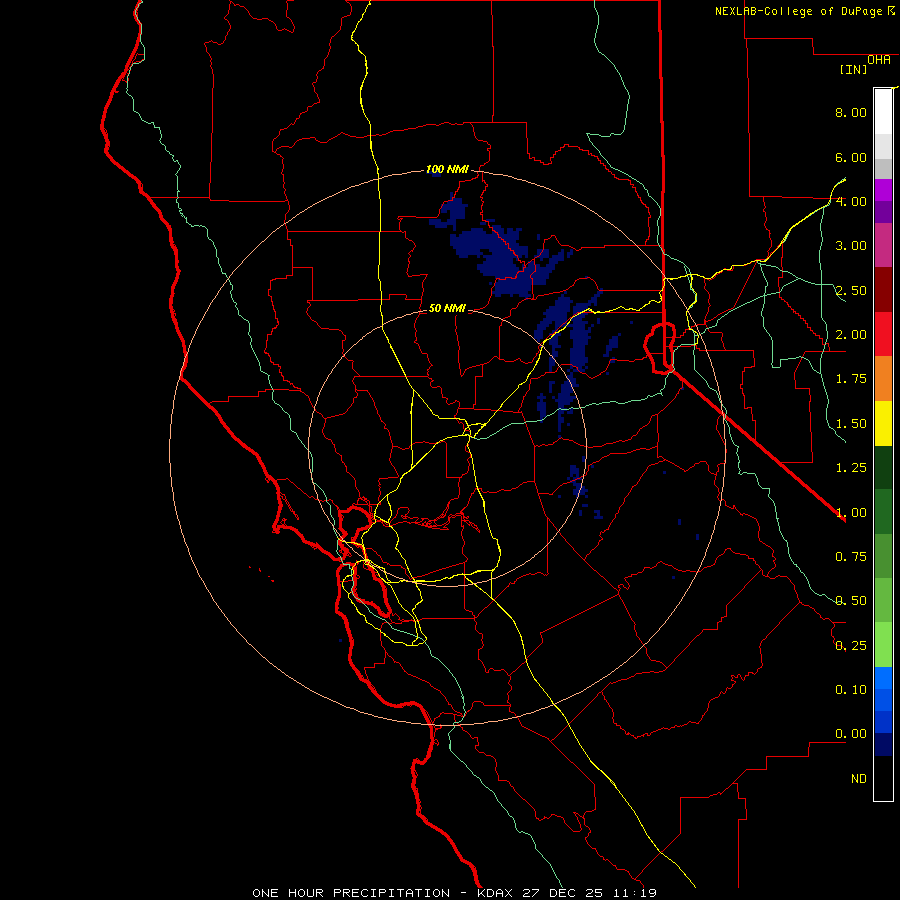
Task: Click the 1.50 legend value
Action: [851, 424]
